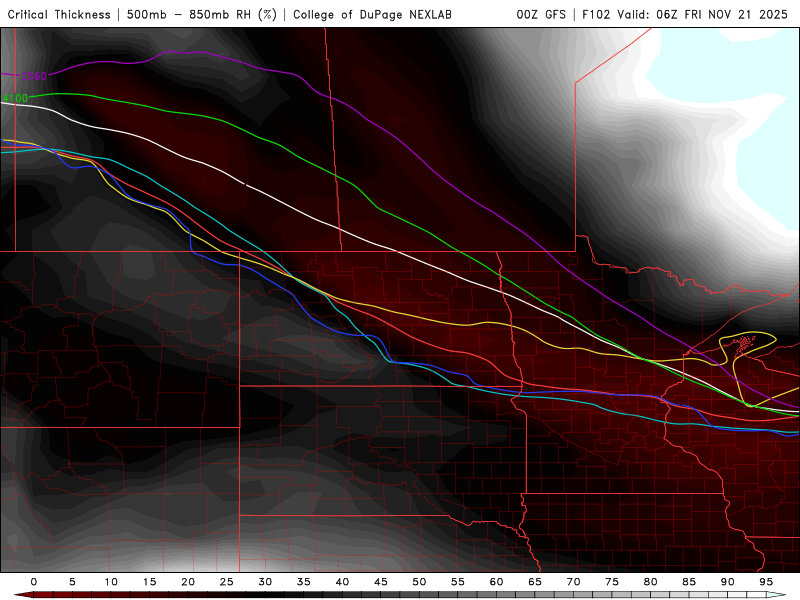Click the color scale label "65"
800x600 pixels.
click(535, 582)
